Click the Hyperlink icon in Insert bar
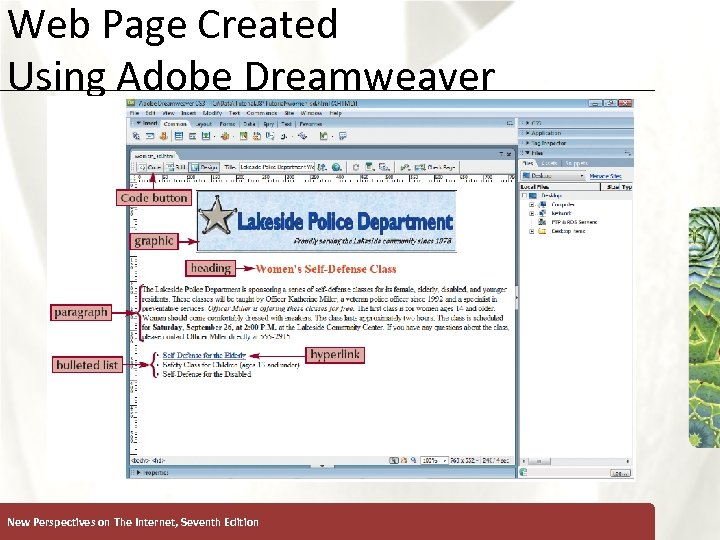Viewport: 720px width, 540px height. click(x=136, y=136)
